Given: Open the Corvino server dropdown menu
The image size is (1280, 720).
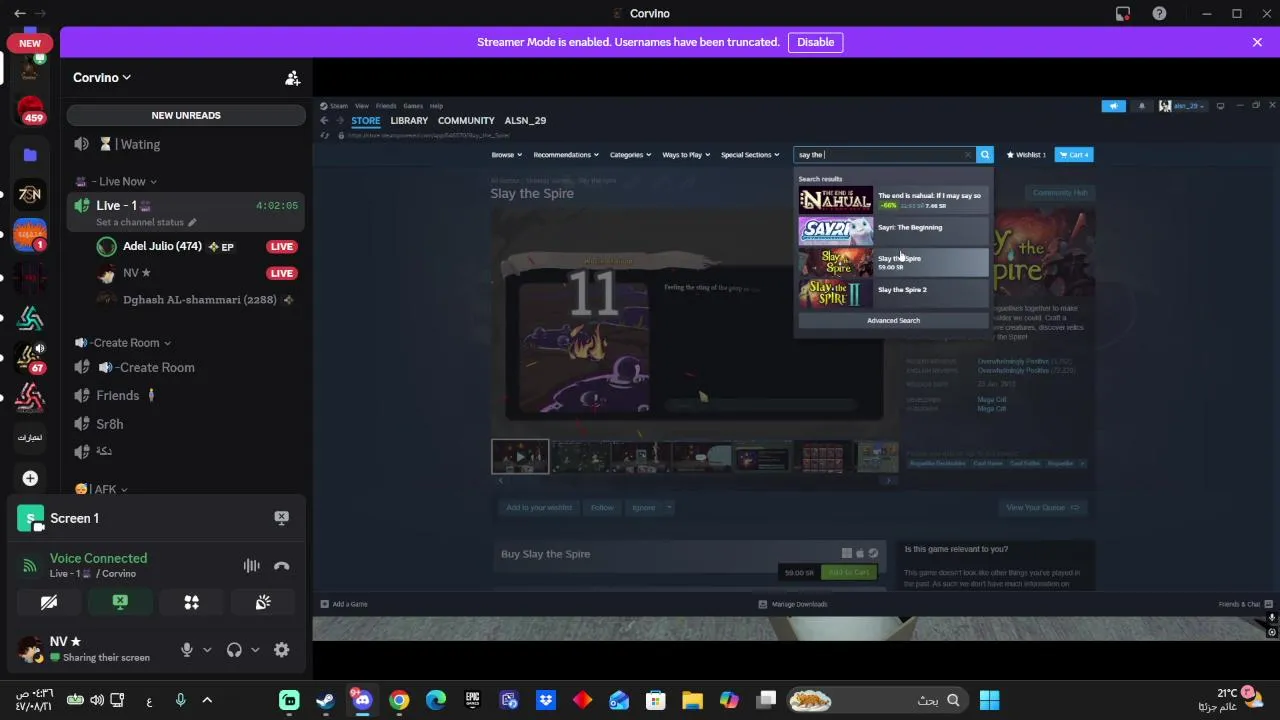Looking at the screenshot, I should tap(102, 77).
